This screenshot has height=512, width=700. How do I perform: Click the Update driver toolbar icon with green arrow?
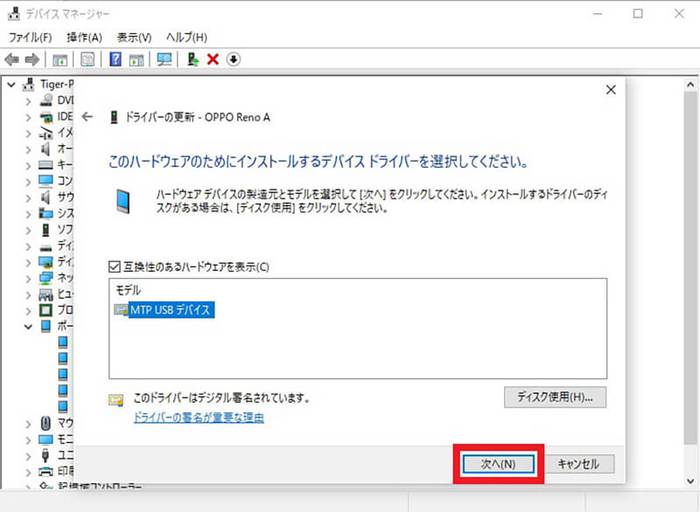point(193,59)
